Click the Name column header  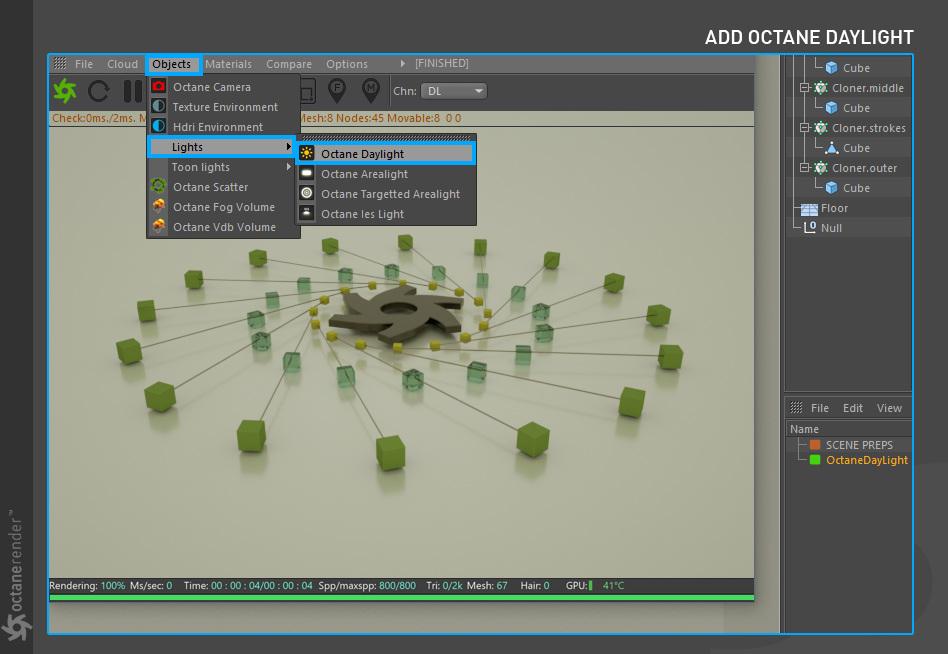coord(804,429)
